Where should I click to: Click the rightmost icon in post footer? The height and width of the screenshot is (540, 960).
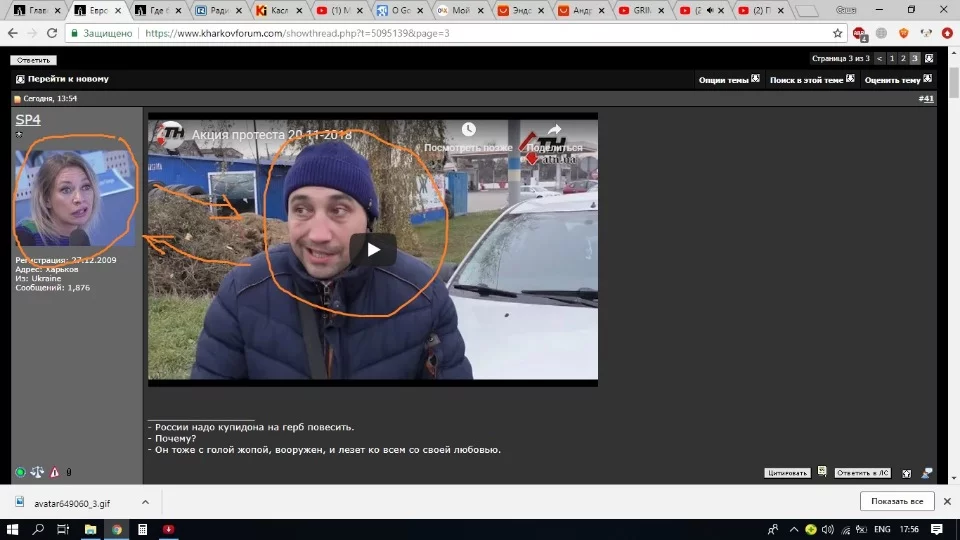click(927, 473)
